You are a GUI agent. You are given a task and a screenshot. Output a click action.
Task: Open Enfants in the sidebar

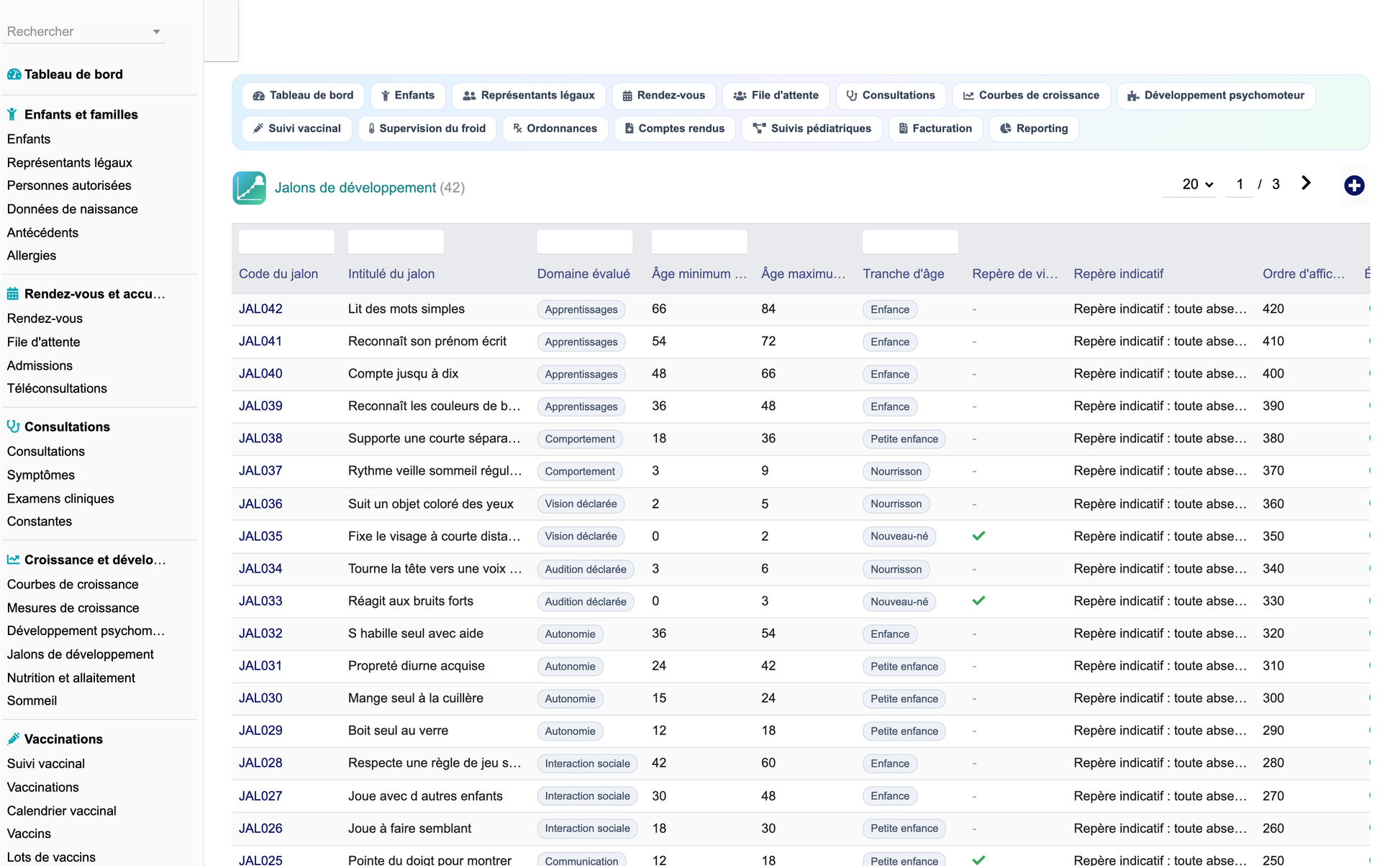point(29,139)
